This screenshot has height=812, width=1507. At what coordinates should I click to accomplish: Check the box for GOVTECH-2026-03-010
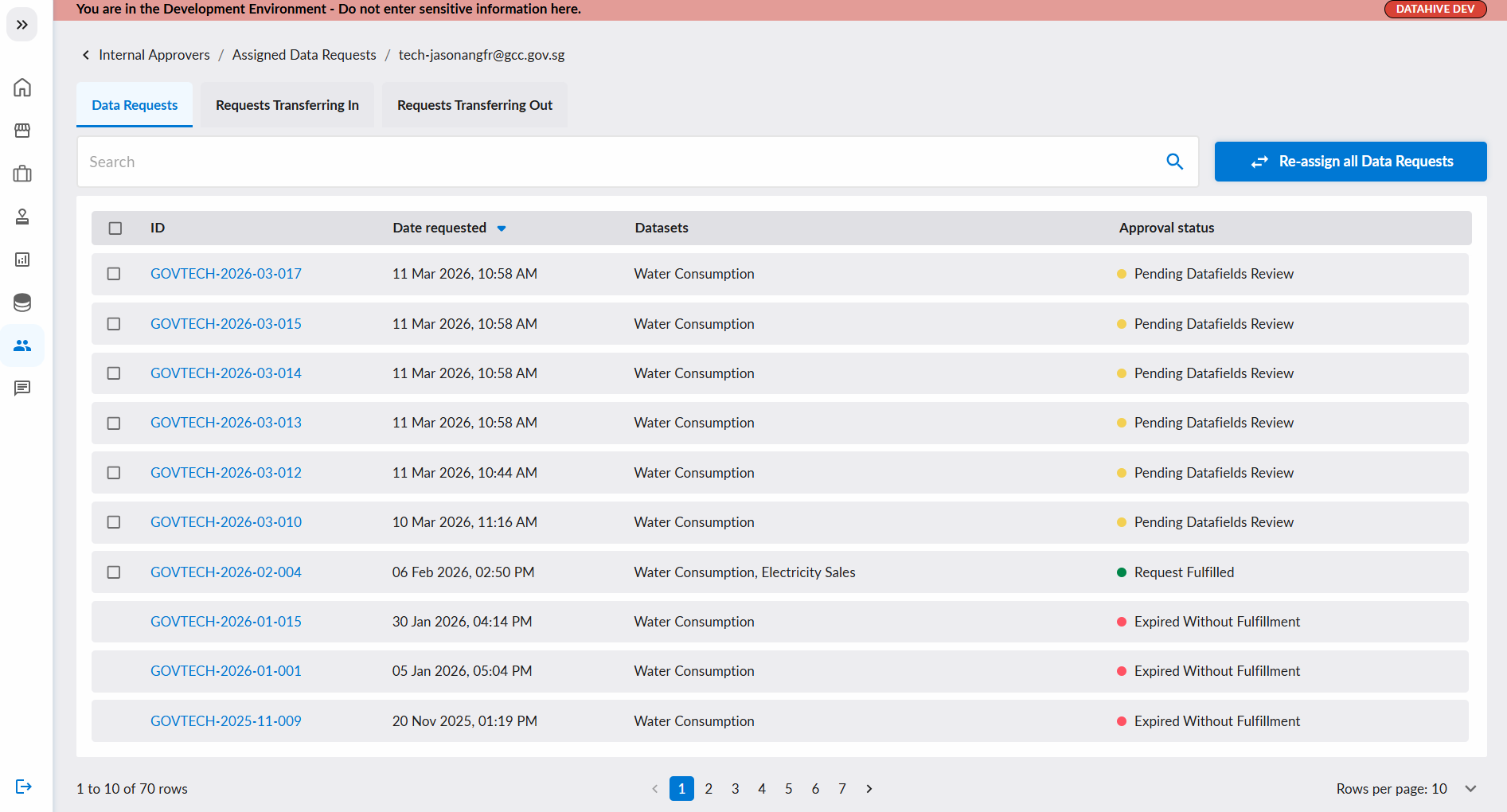click(114, 522)
